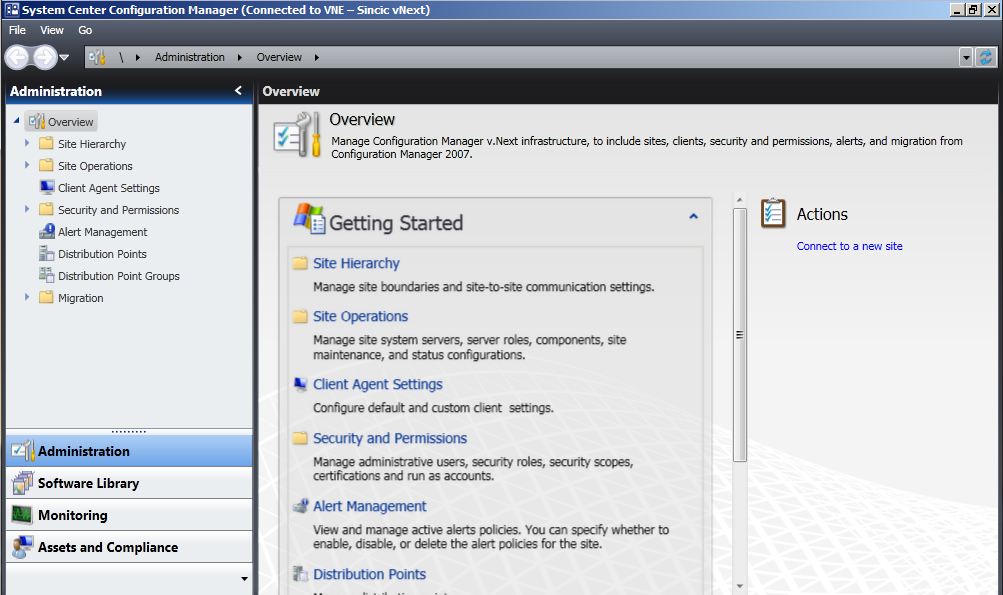The width and height of the screenshot is (1003, 595).
Task: Collapse the Getting Started section
Action: (693, 217)
